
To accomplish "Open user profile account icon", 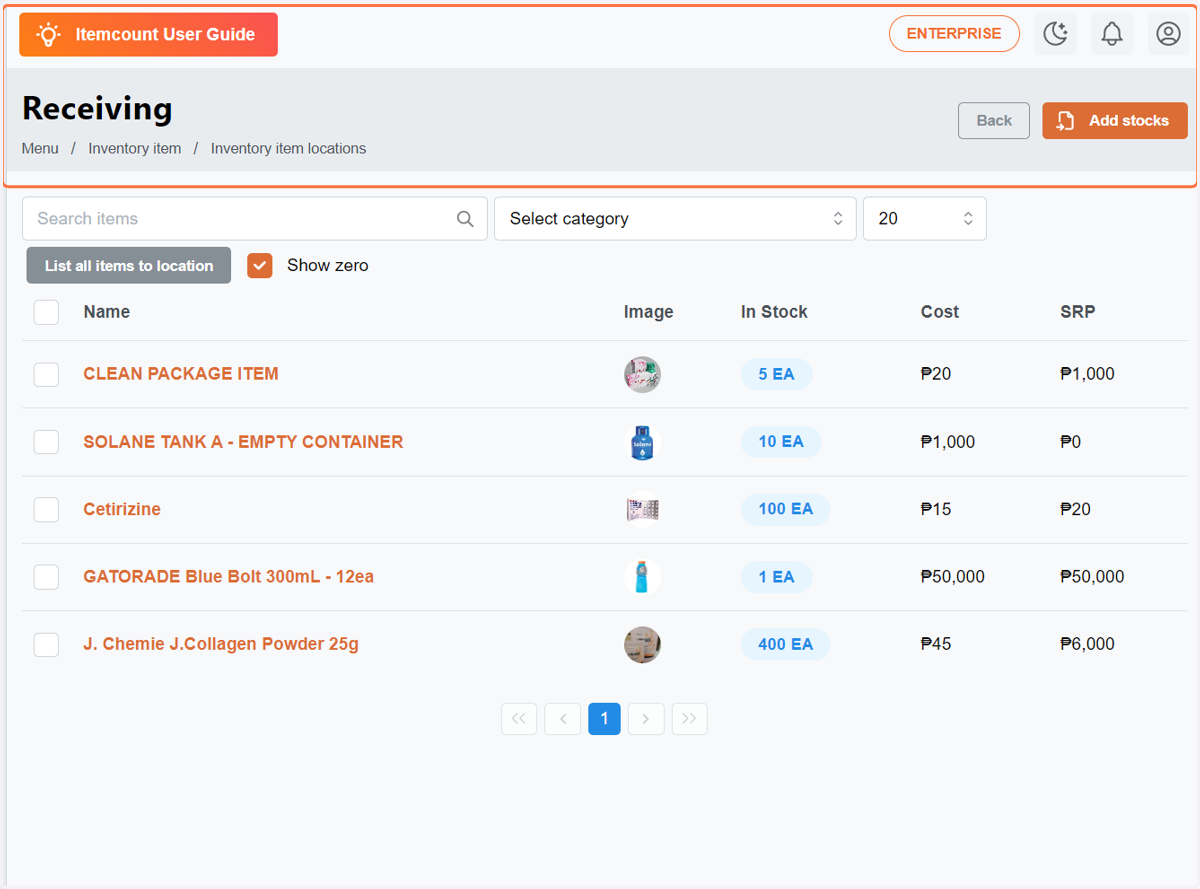I will 1168,34.
